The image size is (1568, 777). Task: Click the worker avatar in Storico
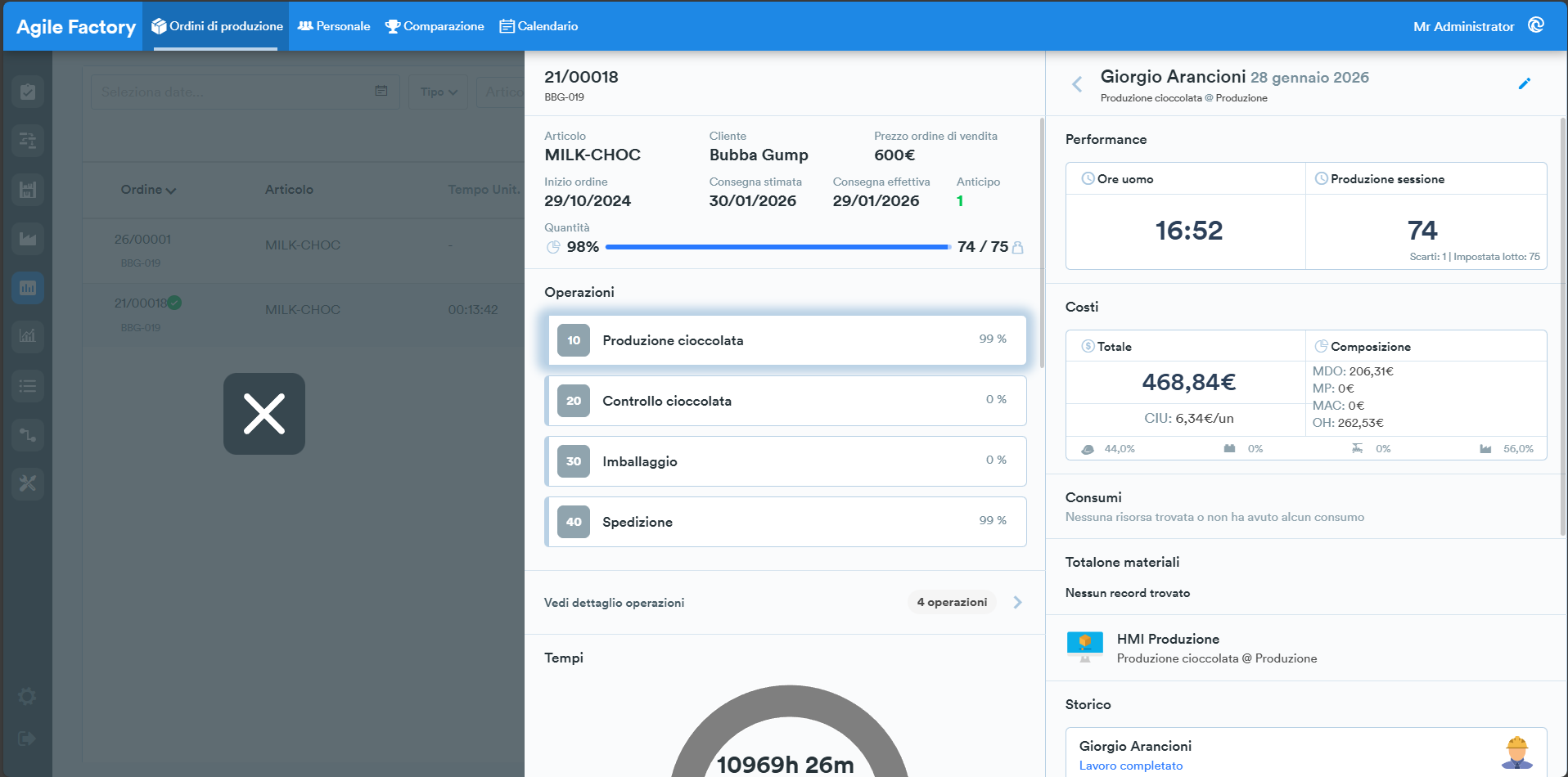(1517, 752)
